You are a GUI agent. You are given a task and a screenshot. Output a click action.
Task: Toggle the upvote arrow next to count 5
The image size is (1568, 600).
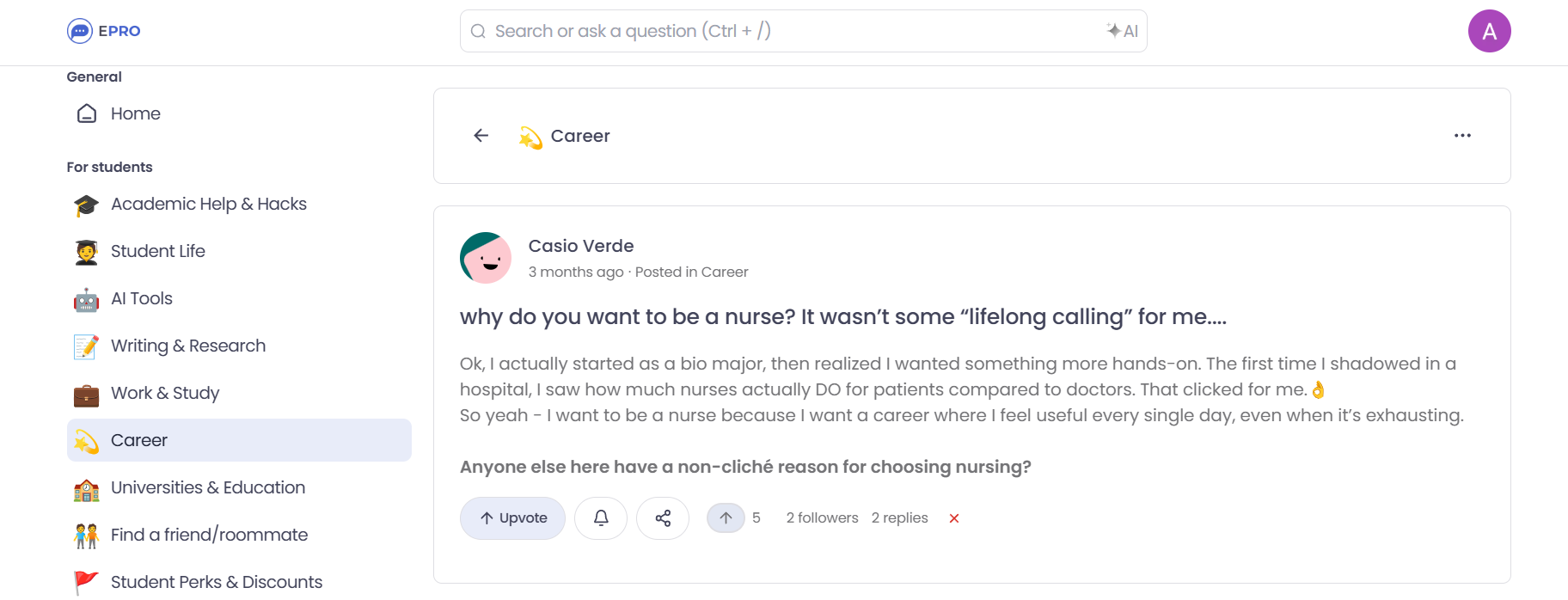tap(726, 517)
